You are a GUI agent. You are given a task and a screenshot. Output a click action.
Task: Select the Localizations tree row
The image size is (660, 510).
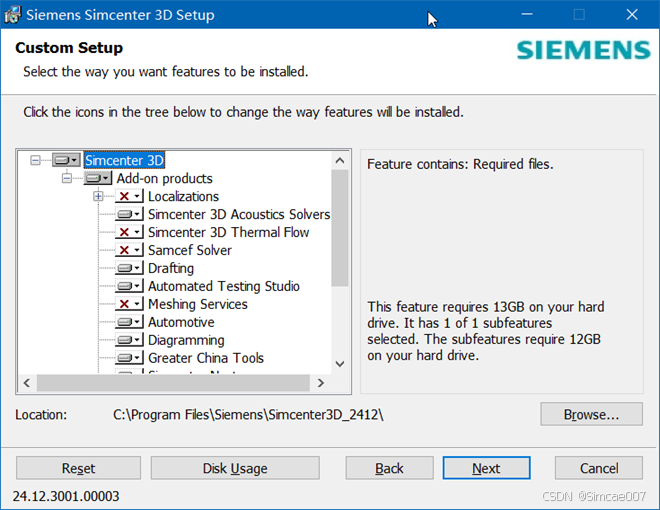pyautogui.click(x=184, y=197)
